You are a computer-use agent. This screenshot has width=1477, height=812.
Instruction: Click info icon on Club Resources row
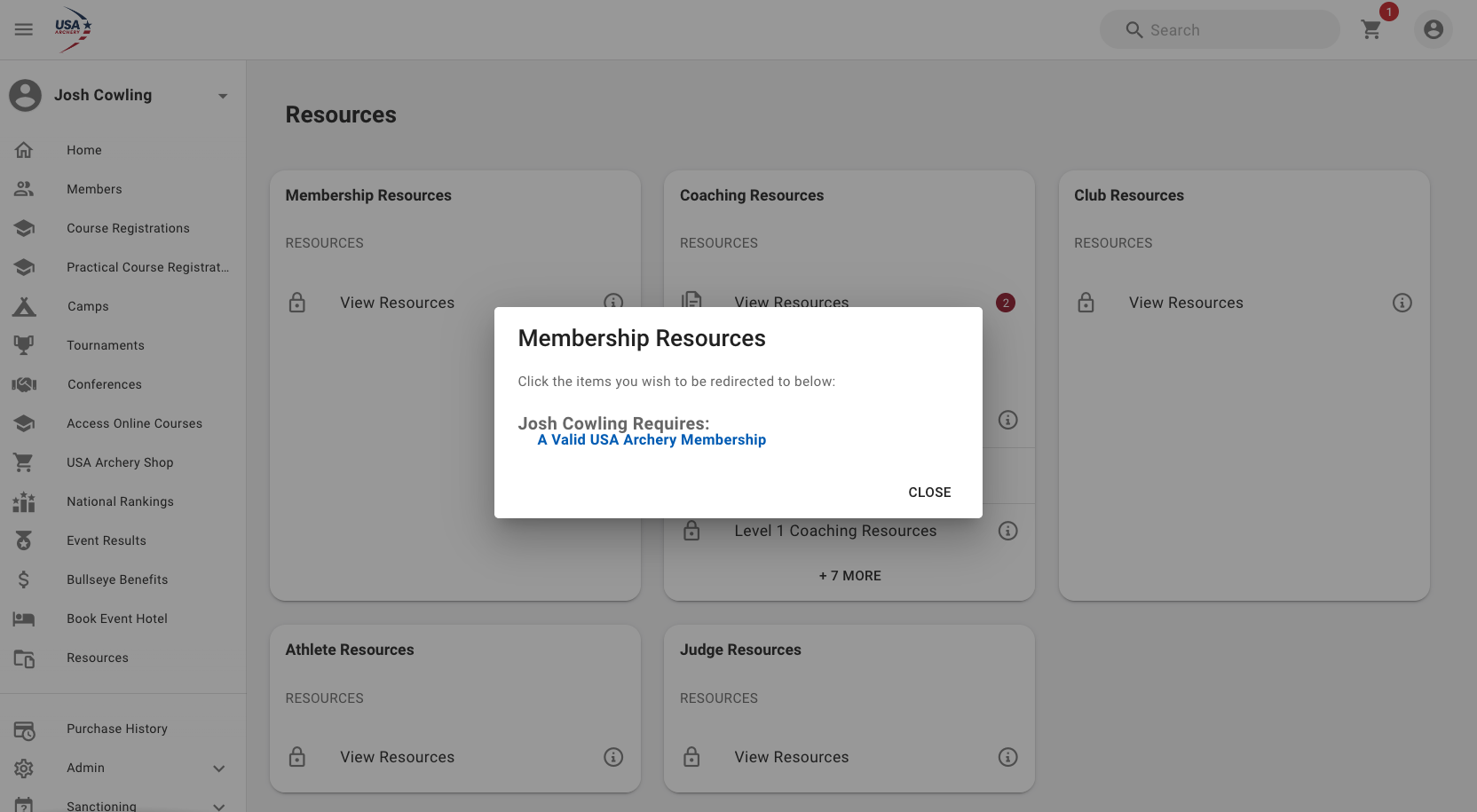1402,303
